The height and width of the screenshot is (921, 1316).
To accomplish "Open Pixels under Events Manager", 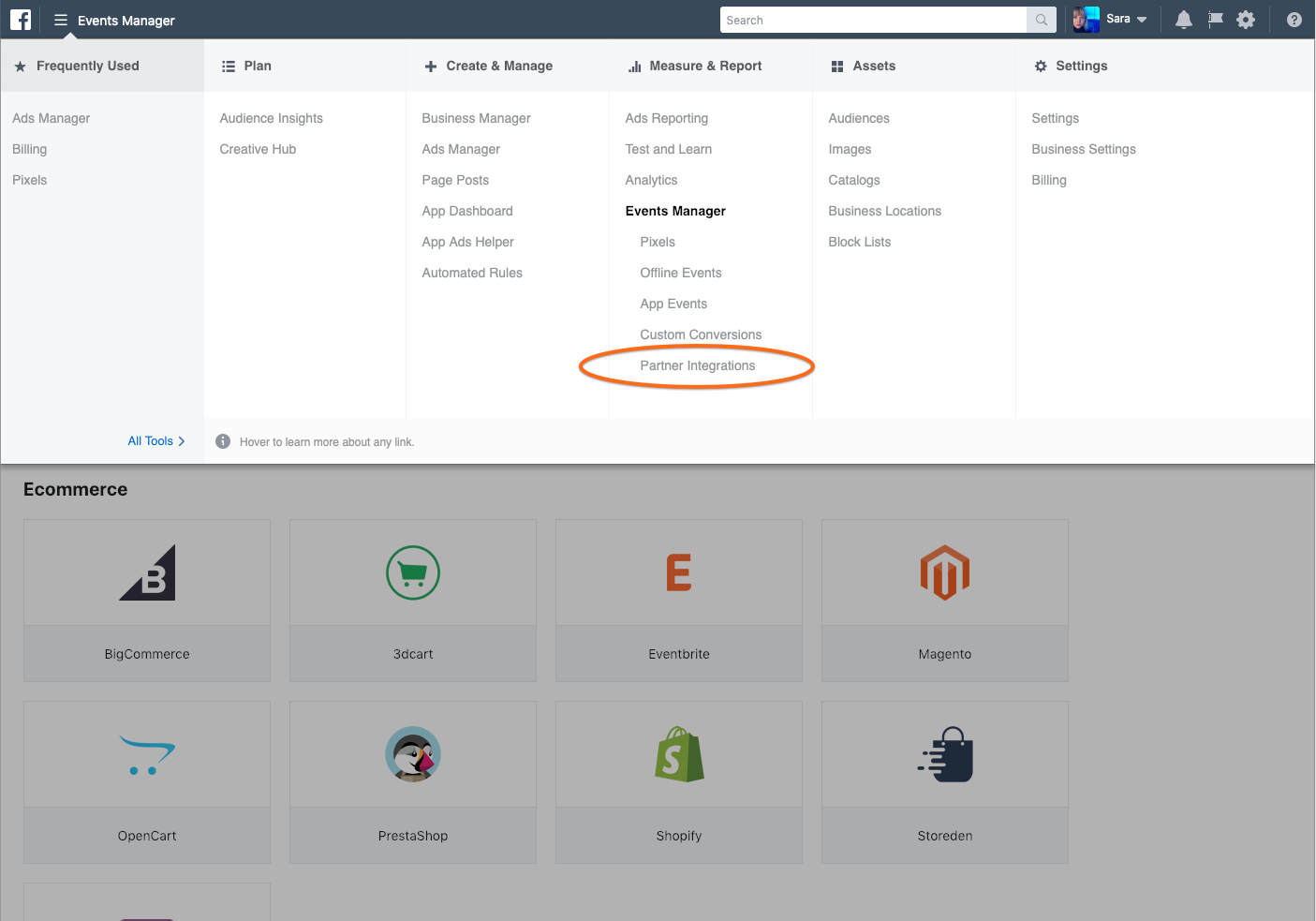I will tap(658, 242).
